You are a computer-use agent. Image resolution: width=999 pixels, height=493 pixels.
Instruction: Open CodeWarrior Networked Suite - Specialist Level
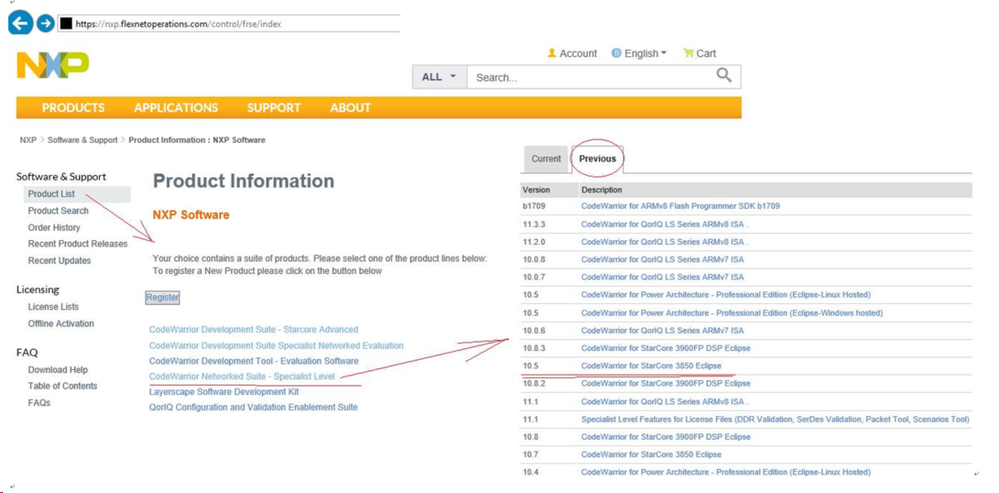242,376
